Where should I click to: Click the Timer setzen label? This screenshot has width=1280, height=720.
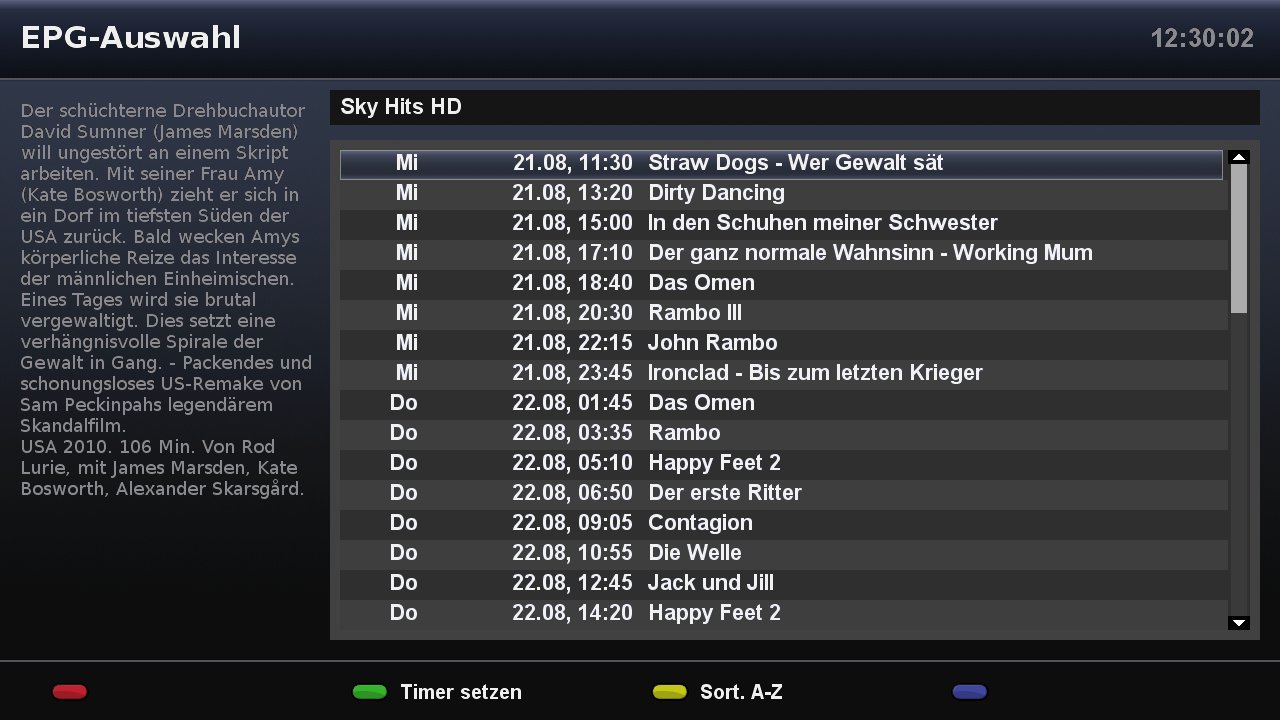tap(460, 692)
